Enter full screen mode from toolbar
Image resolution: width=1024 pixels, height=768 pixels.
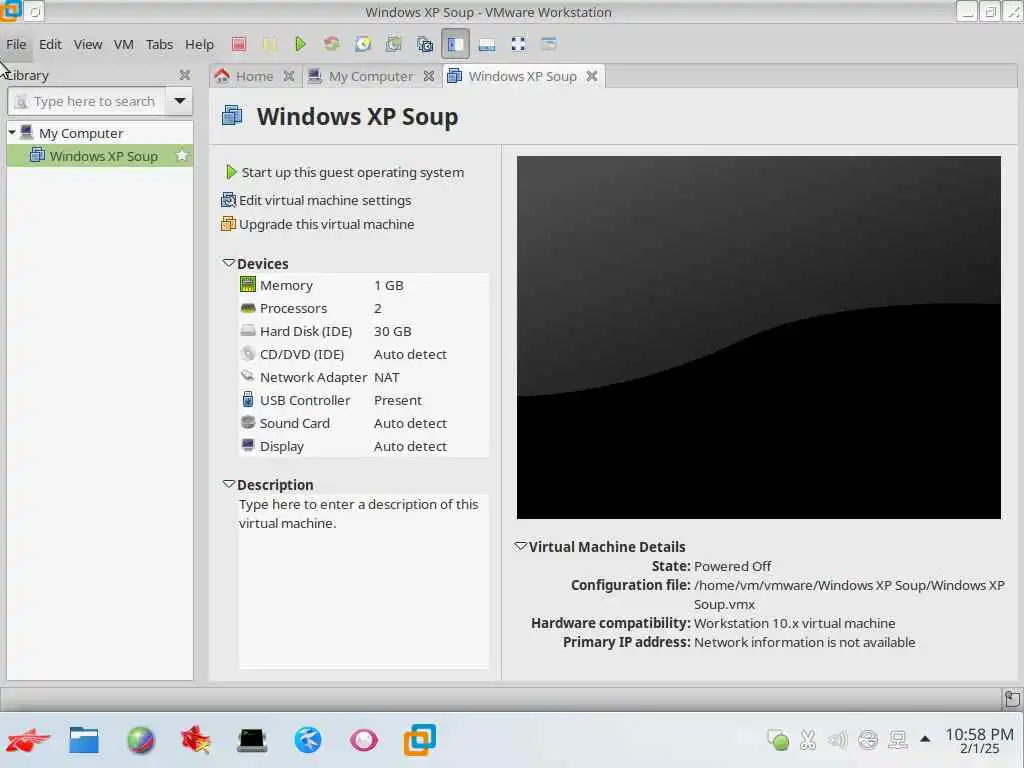point(518,44)
